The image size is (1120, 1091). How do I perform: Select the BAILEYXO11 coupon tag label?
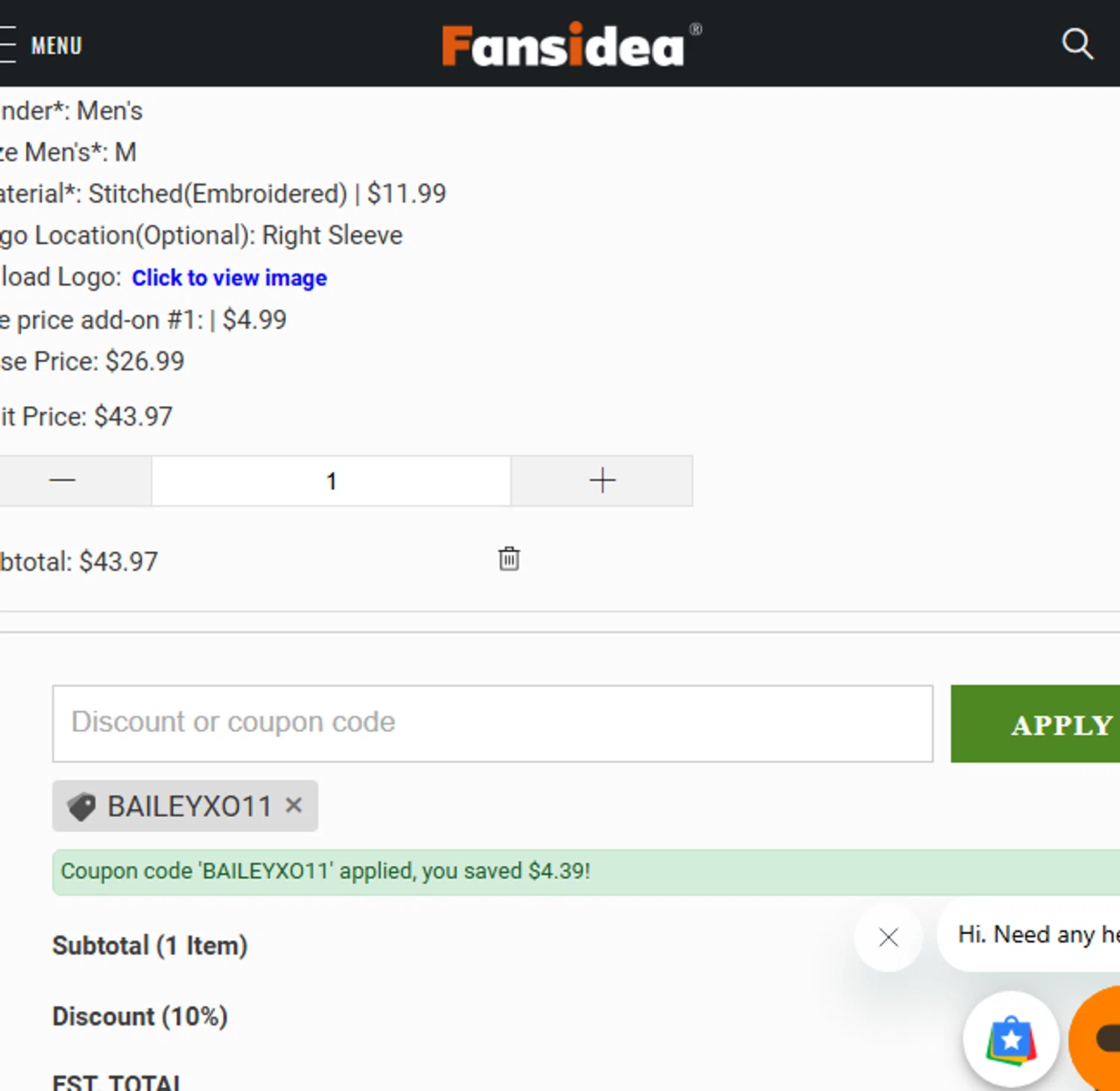point(190,806)
